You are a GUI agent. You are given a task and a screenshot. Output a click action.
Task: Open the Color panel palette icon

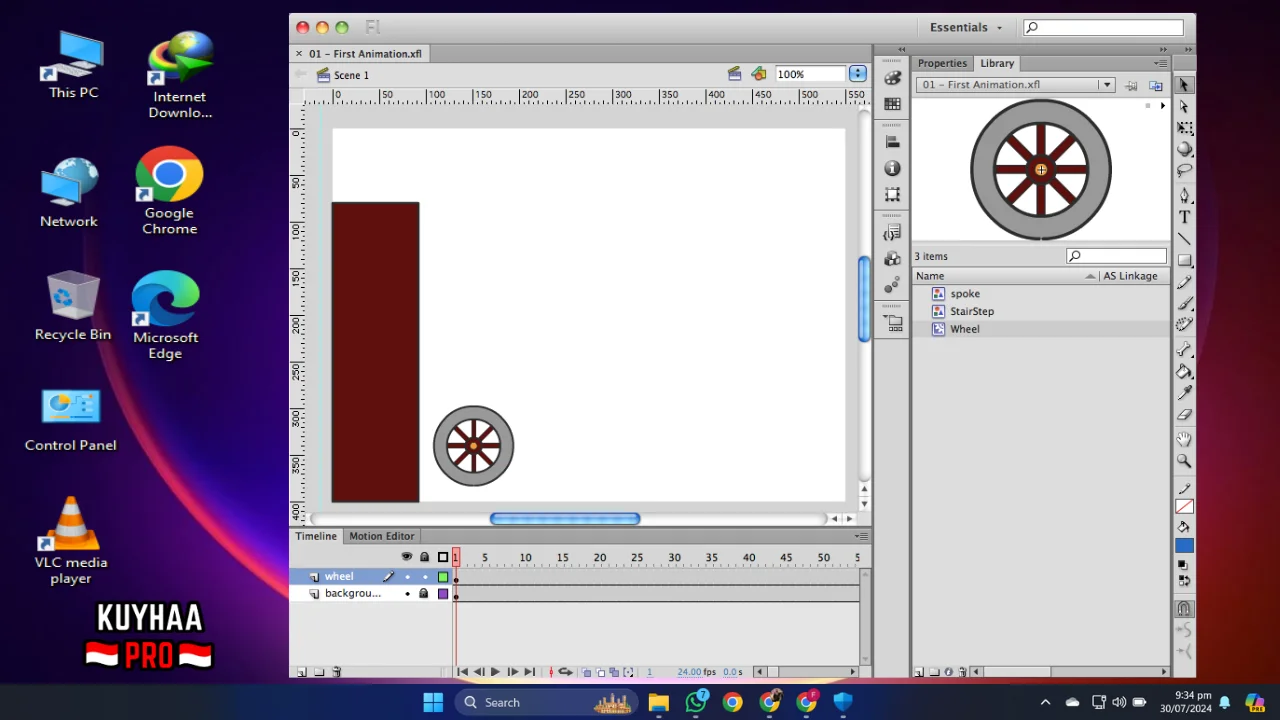pyautogui.click(x=892, y=78)
